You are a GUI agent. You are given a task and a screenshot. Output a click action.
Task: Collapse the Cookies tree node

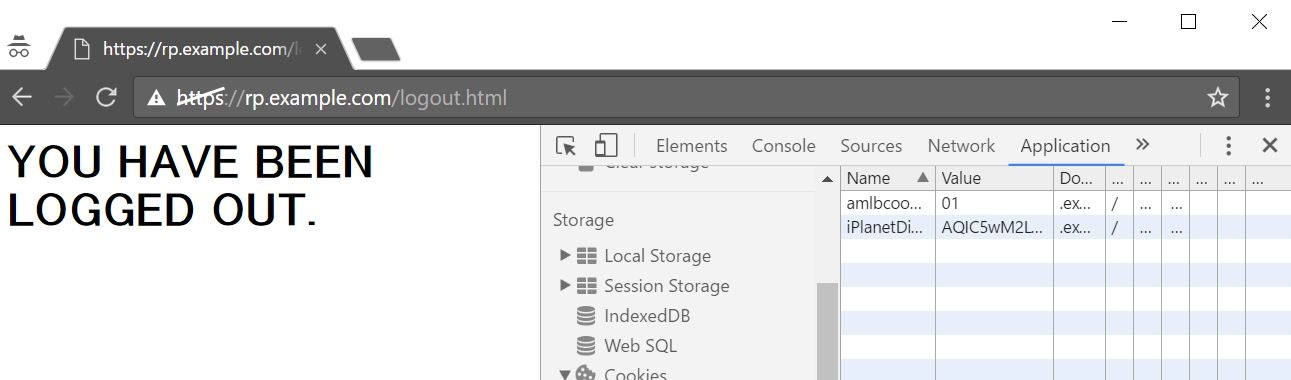565,374
